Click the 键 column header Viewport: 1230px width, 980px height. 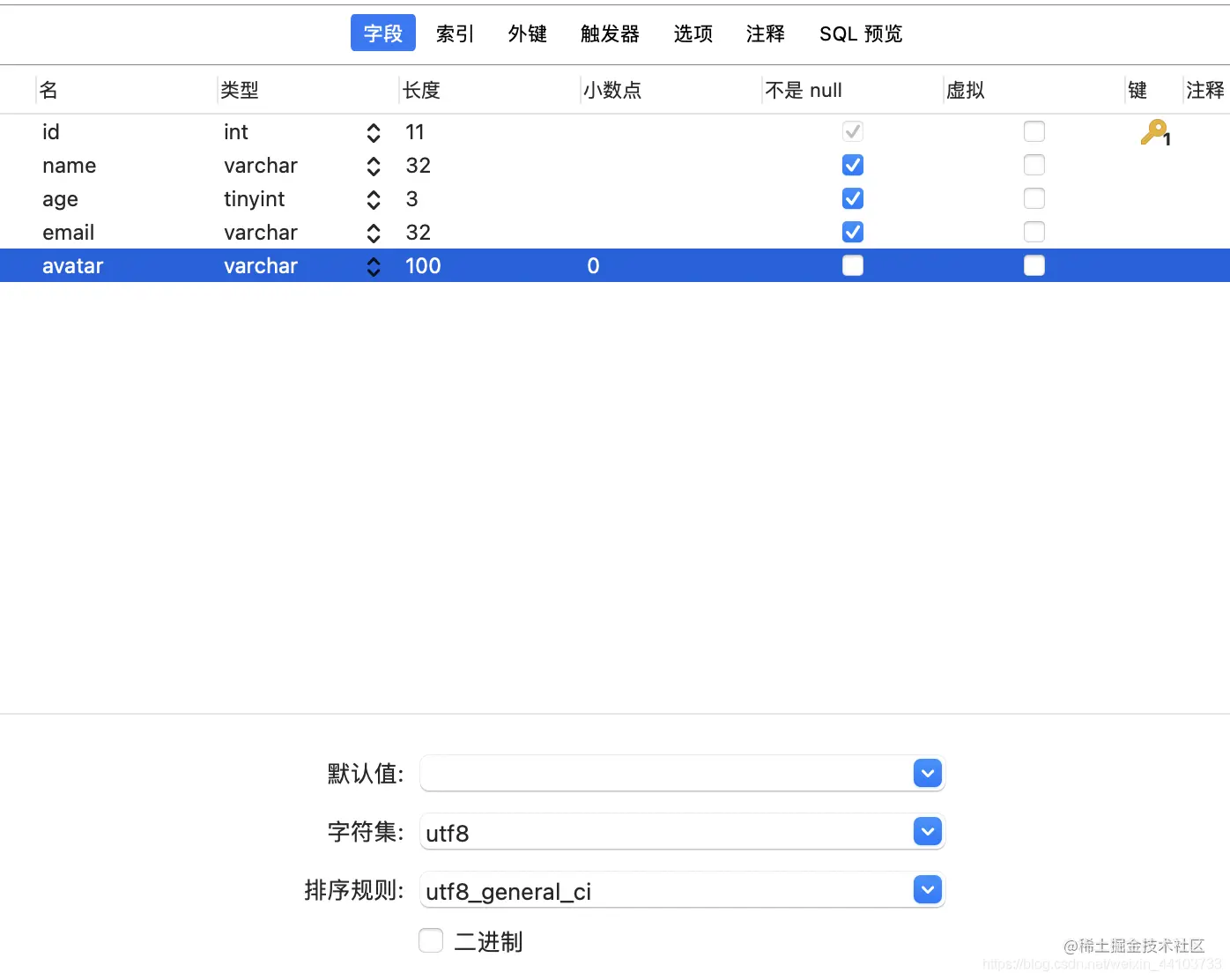coord(1137,90)
